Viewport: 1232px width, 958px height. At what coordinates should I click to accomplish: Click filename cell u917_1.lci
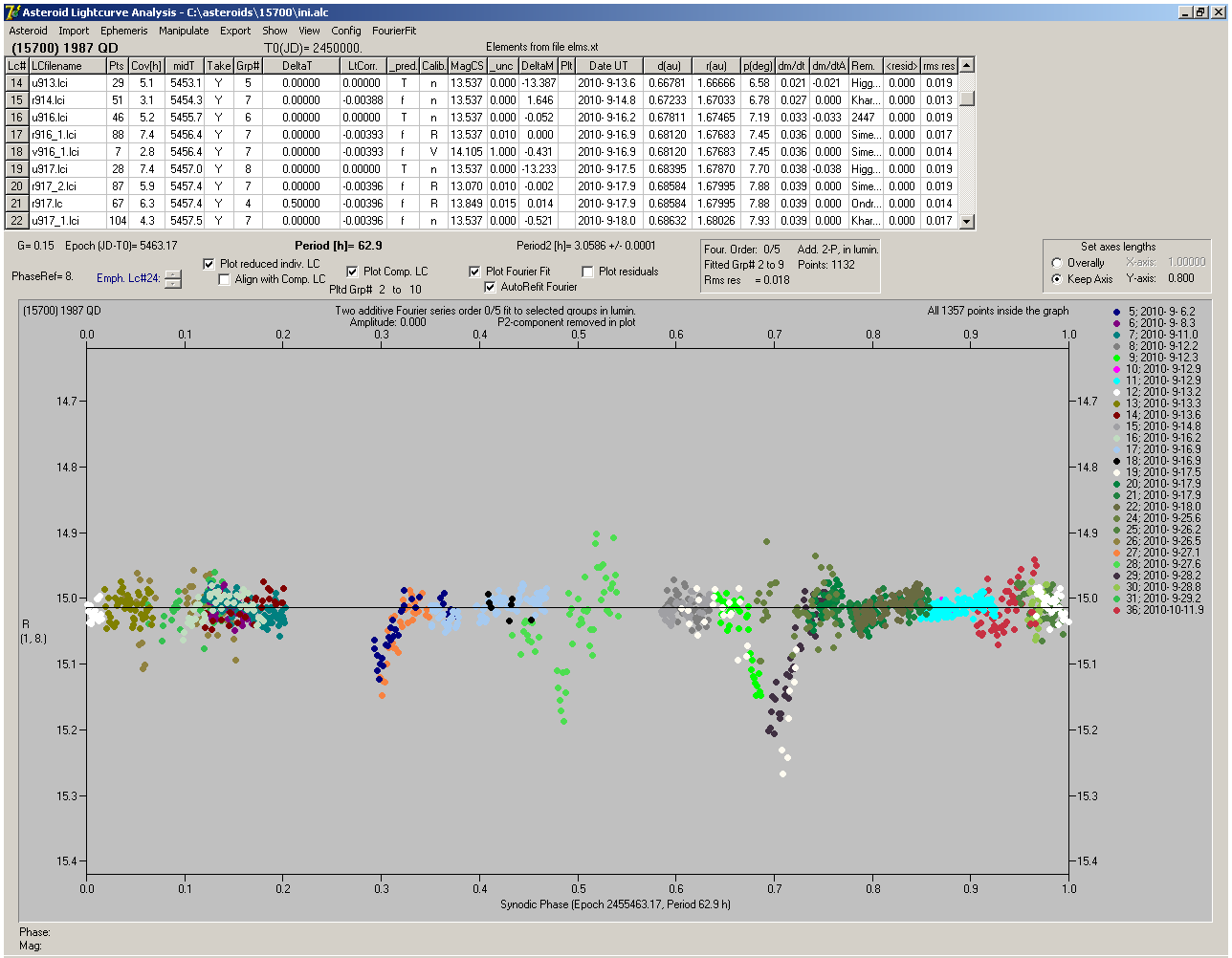point(66,221)
